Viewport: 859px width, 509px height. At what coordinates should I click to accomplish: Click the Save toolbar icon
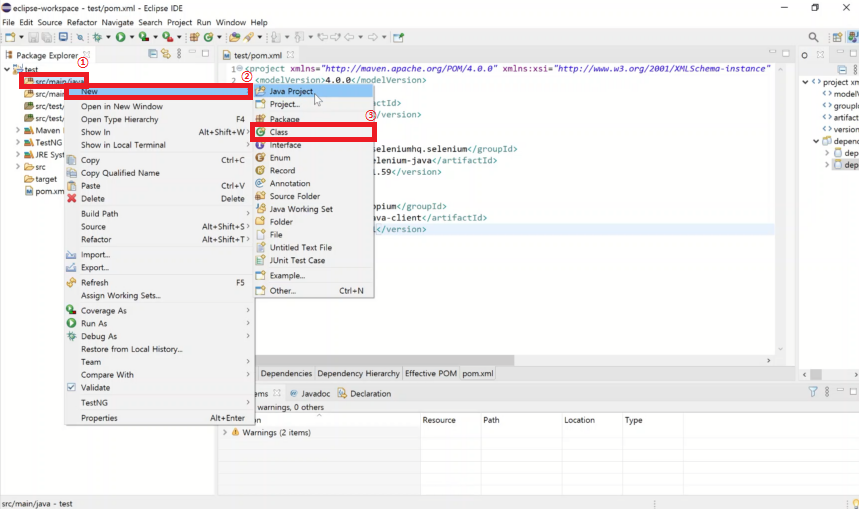point(33,37)
